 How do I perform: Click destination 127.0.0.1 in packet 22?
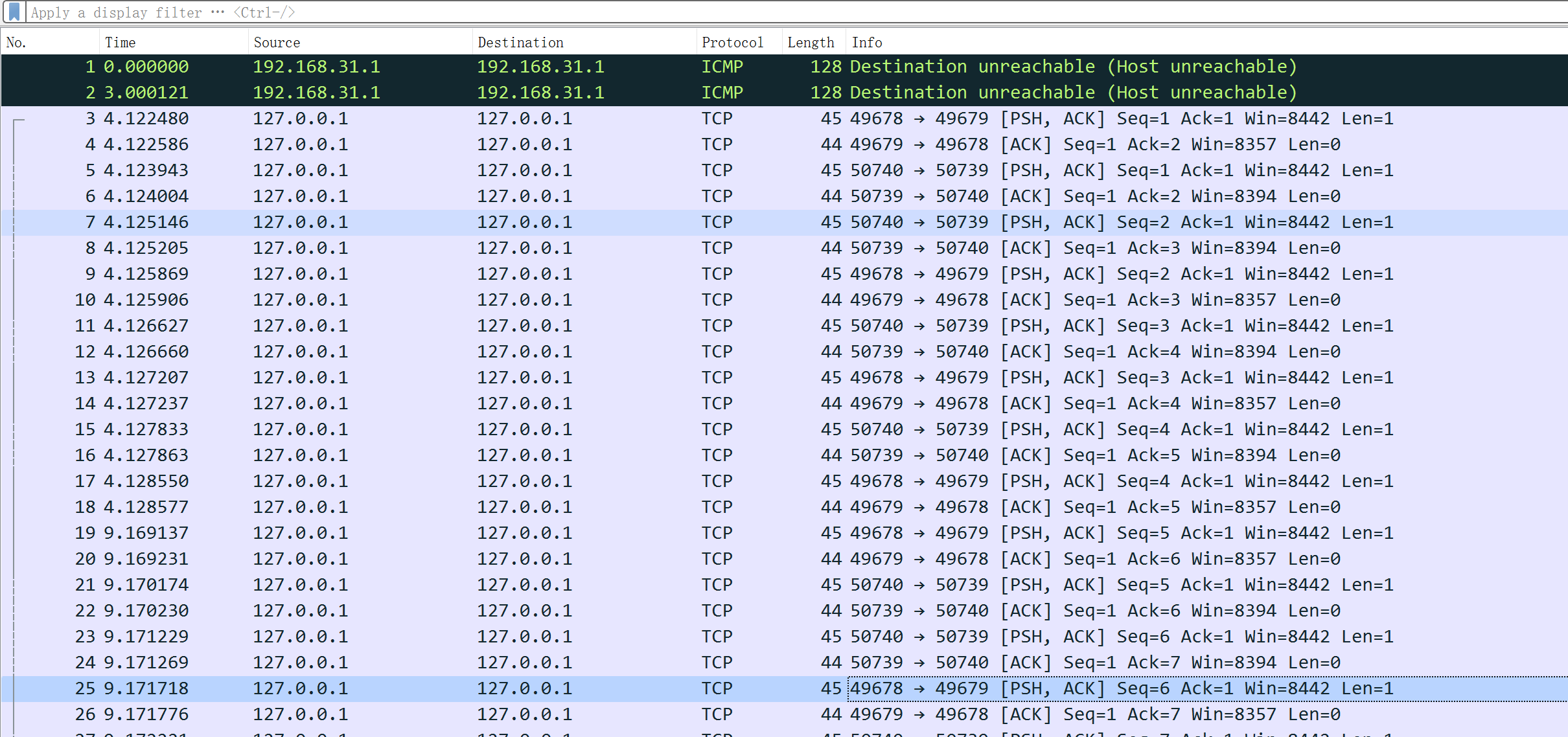525,611
